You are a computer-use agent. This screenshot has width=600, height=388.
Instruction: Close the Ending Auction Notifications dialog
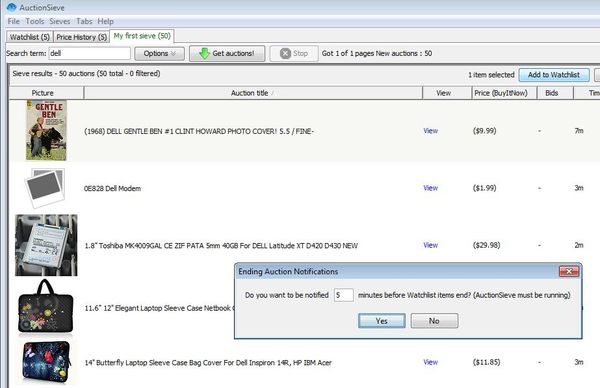569,271
